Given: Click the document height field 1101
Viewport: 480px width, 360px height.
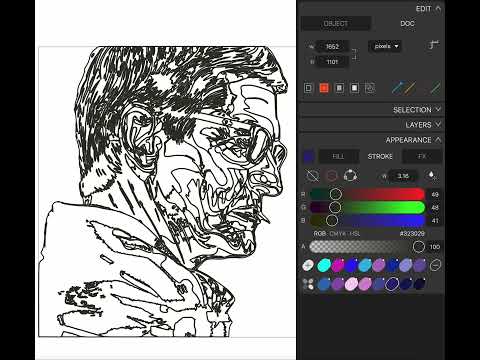Looking at the screenshot, I should tap(332, 62).
